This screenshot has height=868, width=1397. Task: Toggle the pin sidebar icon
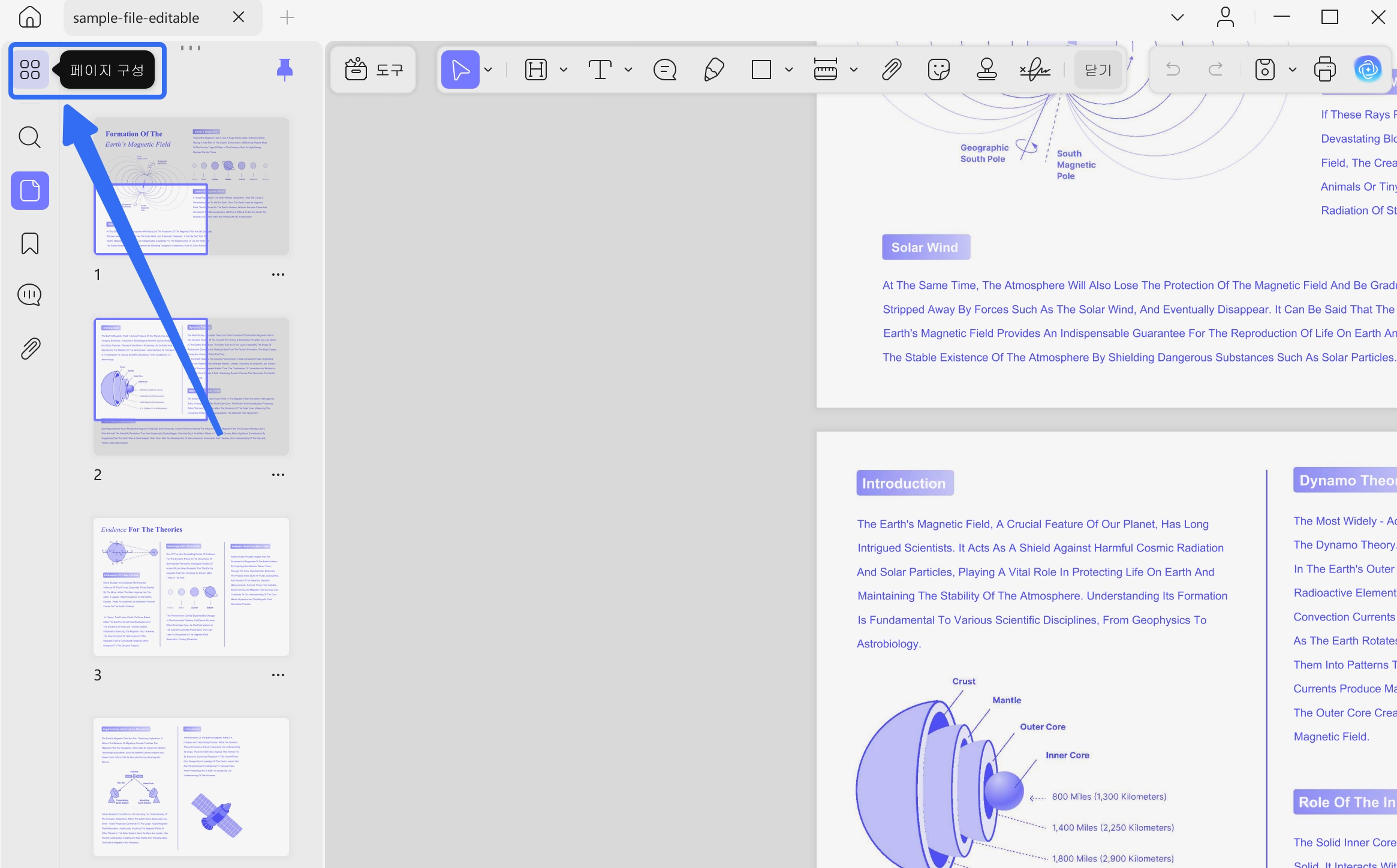[285, 70]
